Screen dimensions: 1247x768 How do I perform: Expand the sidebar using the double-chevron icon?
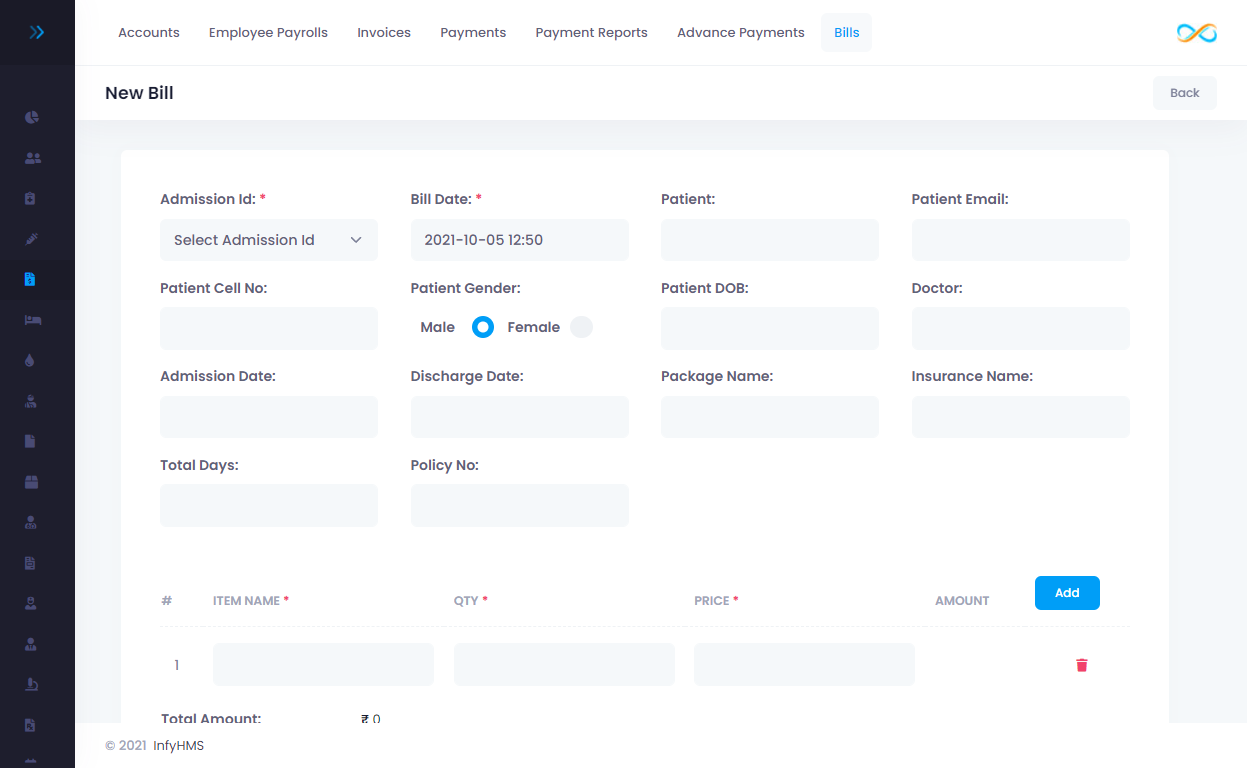(x=37, y=33)
